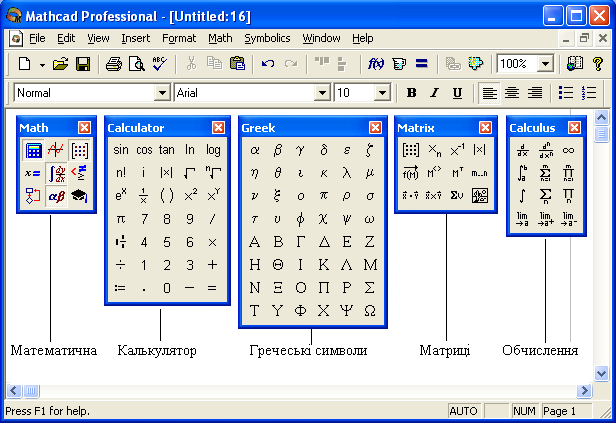Screen dimensions: 616x424
Task: Insert definite integral in Calculus palette
Action: pos(522,173)
